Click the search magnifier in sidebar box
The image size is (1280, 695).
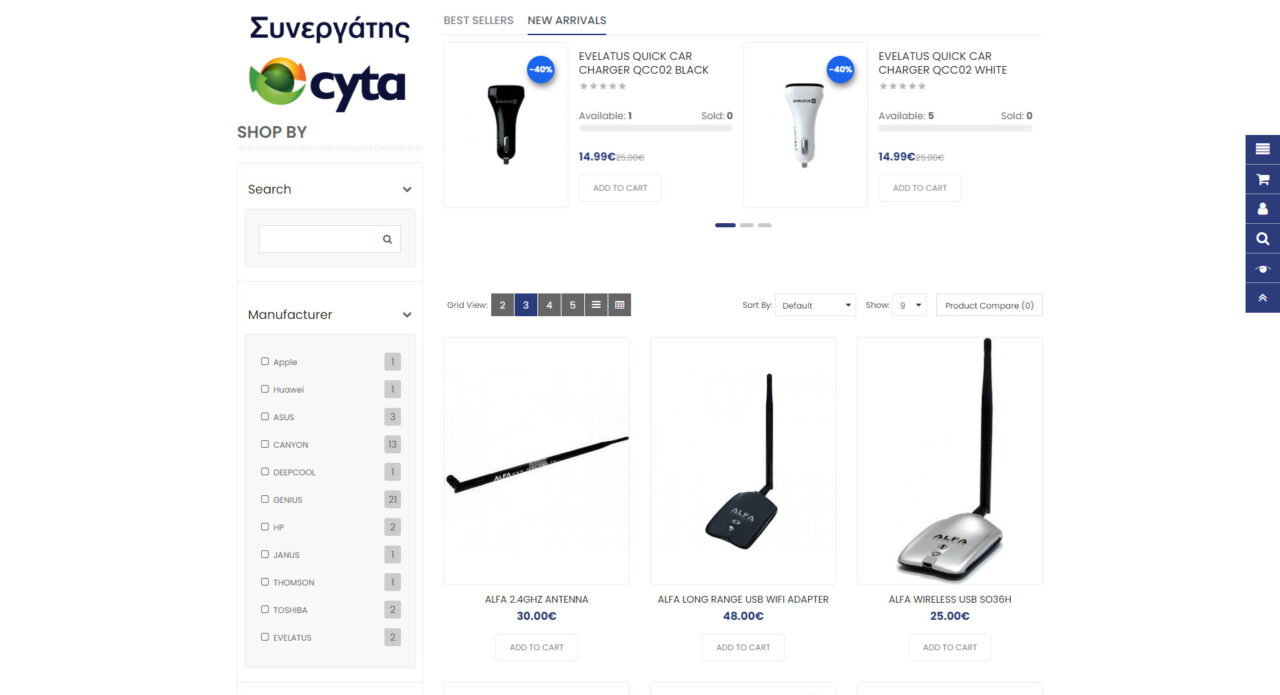387,239
